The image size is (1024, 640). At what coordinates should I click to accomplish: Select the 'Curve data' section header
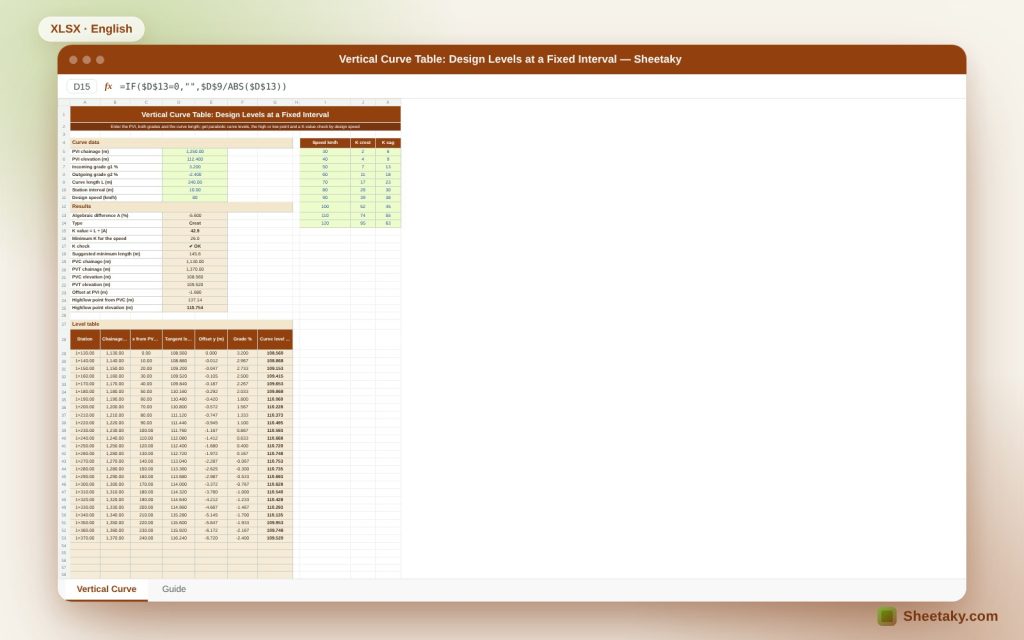[x=182, y=142]
